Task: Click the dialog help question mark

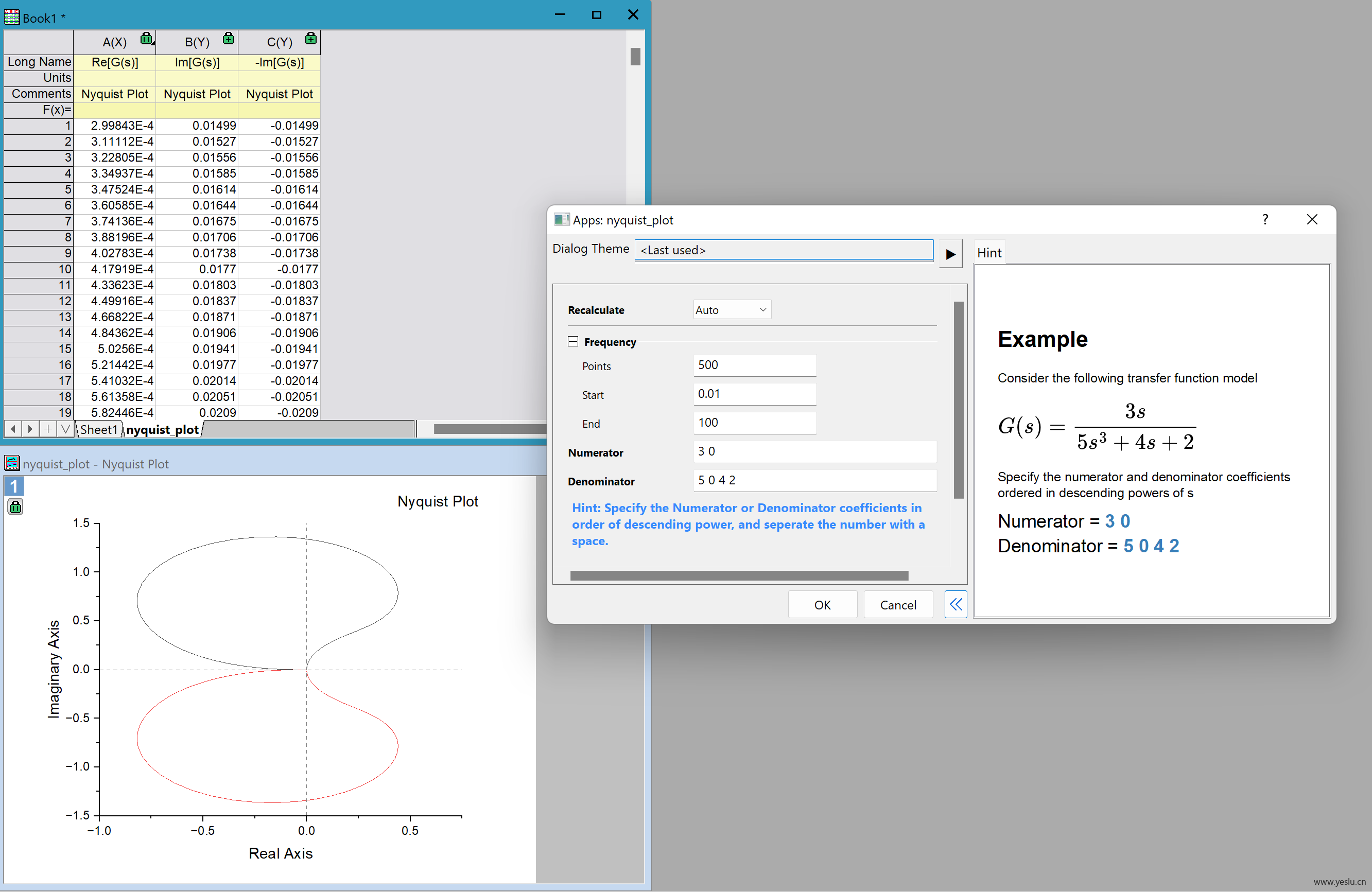Action: (x=1265, y=220)
